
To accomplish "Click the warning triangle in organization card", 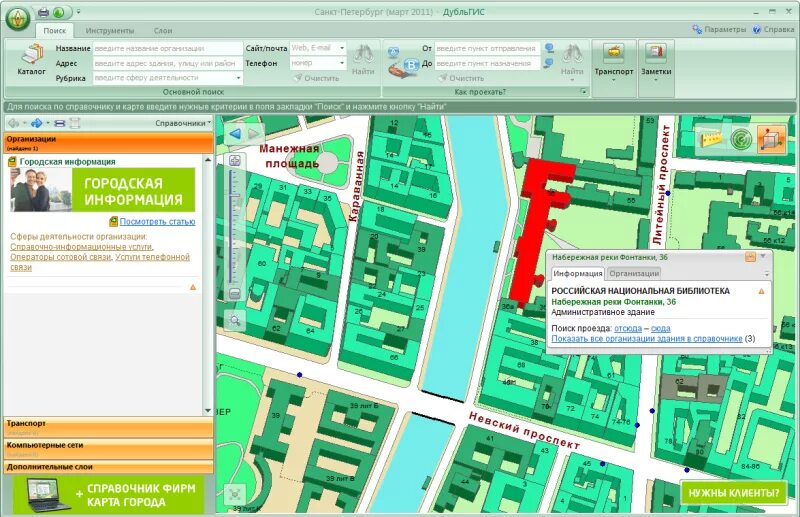I will coord(193,287).
